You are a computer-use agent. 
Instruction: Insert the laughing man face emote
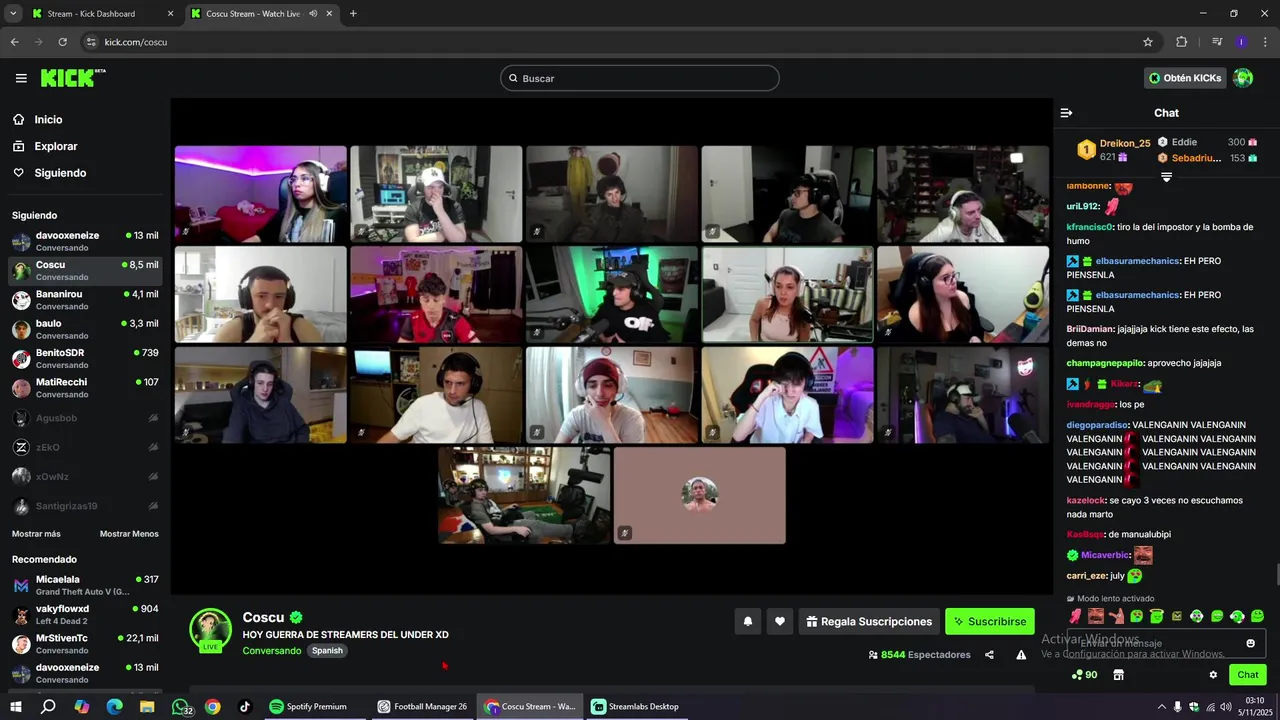[x=1095, y=616]
